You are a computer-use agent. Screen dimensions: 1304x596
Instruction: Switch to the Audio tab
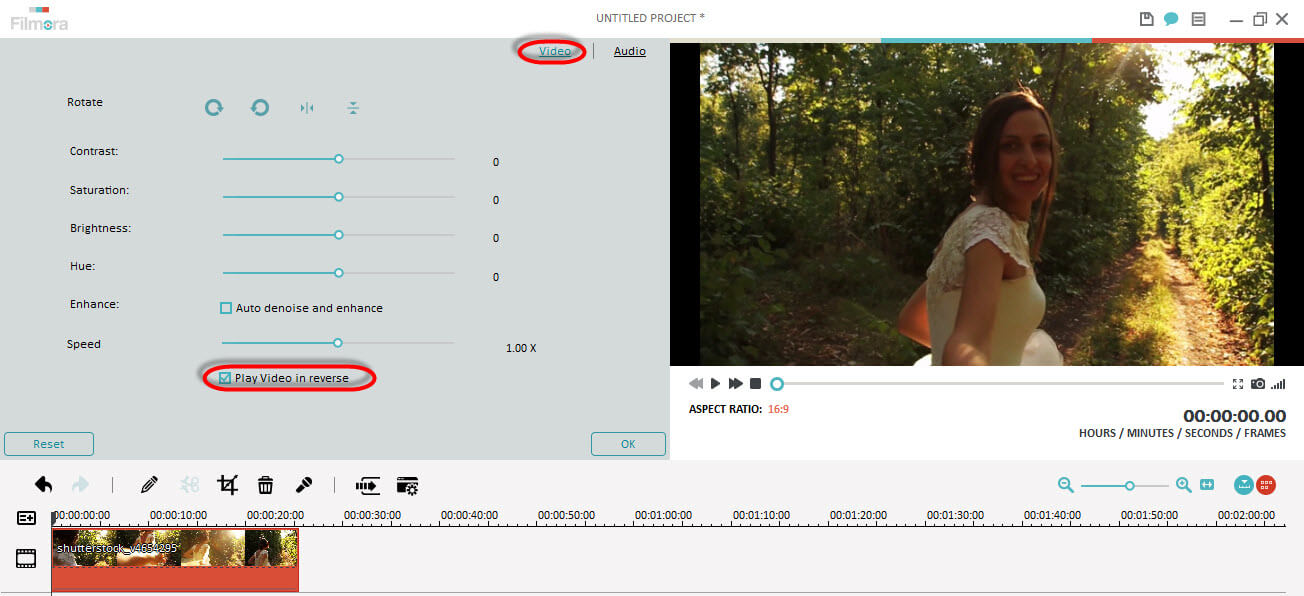point(630,51)
